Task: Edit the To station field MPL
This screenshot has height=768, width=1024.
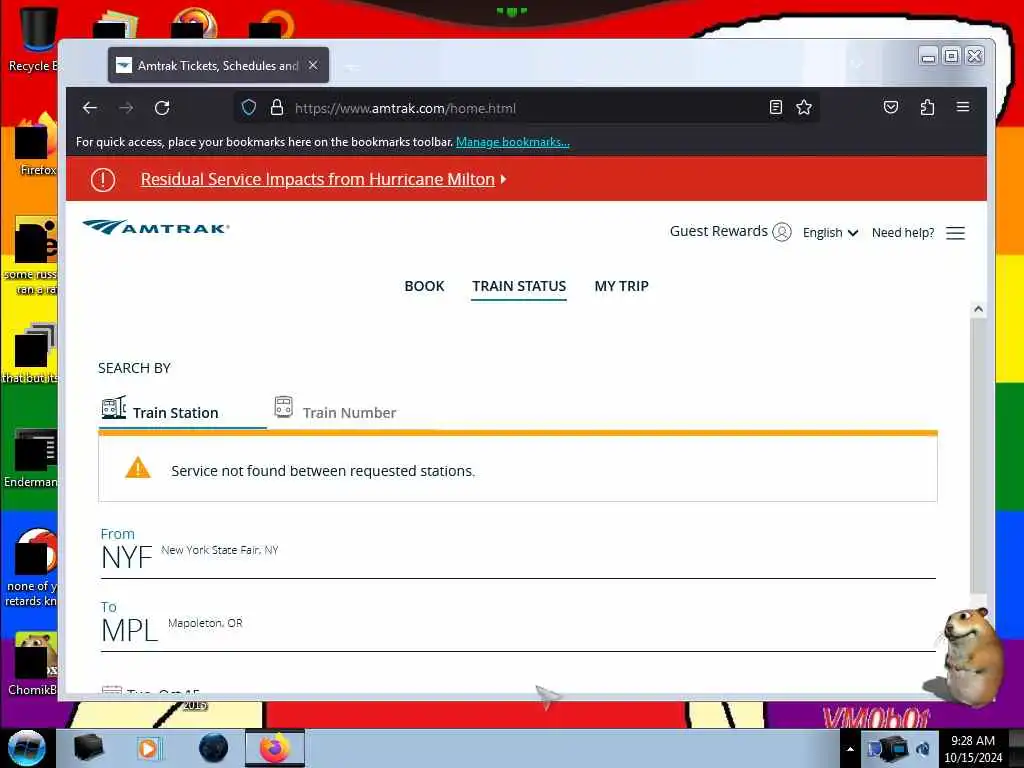Action: point(518,626)
